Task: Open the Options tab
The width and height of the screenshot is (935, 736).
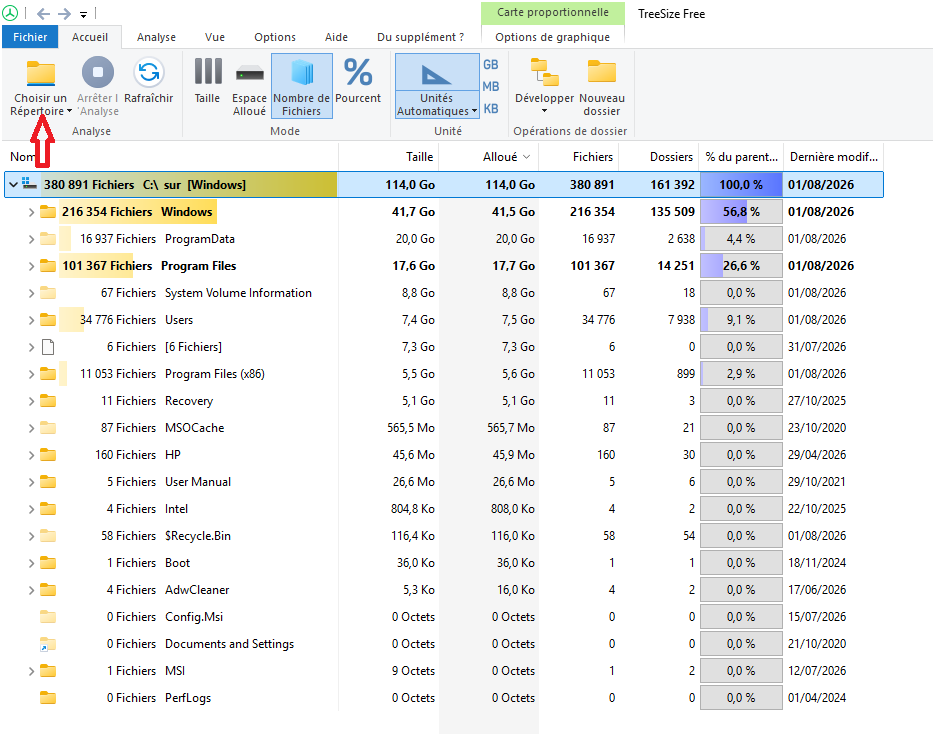Action: 275,37
